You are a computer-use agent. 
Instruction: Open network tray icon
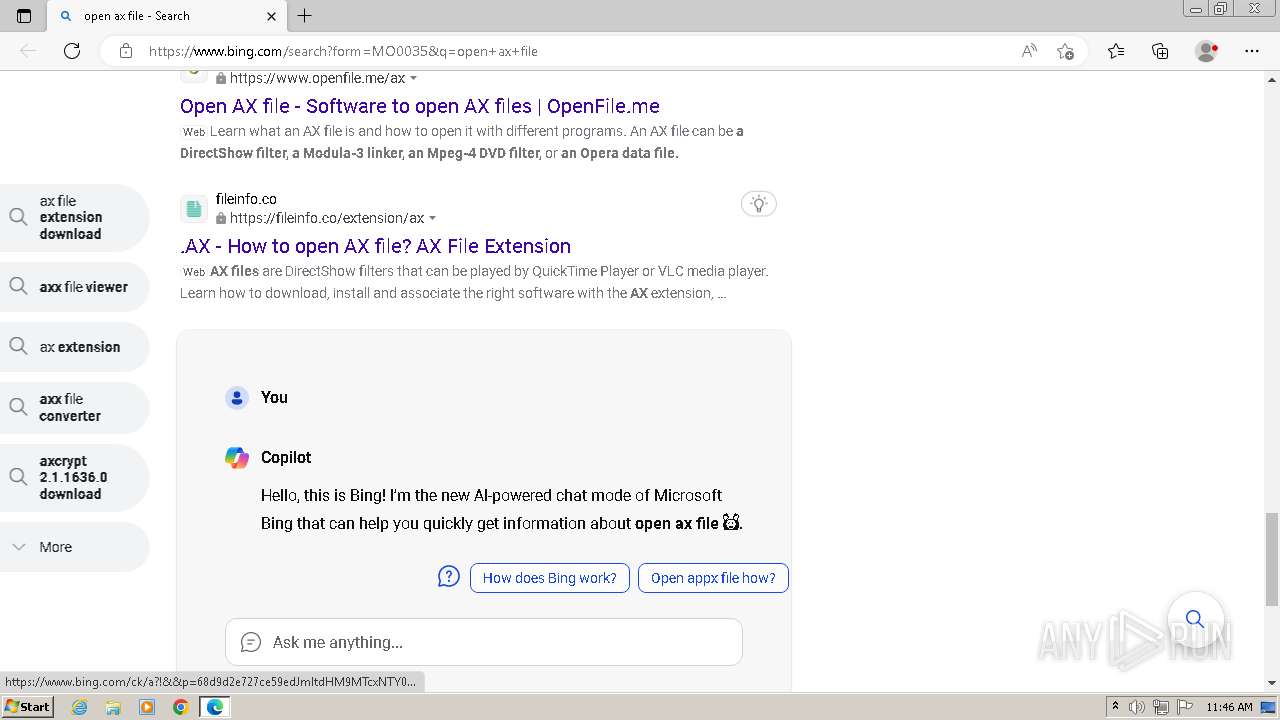click(x=1161, y=707)
